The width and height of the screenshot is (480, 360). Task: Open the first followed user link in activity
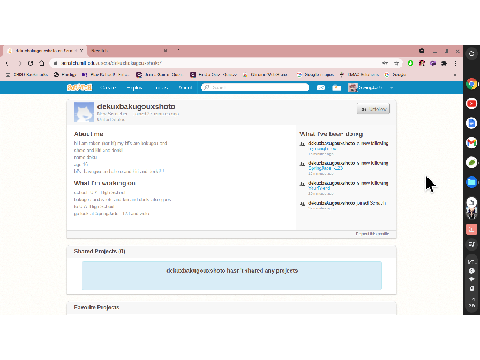322,149
